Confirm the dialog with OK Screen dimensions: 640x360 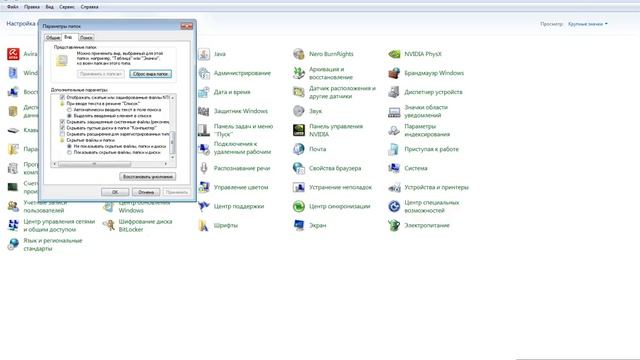click(115, 192)
